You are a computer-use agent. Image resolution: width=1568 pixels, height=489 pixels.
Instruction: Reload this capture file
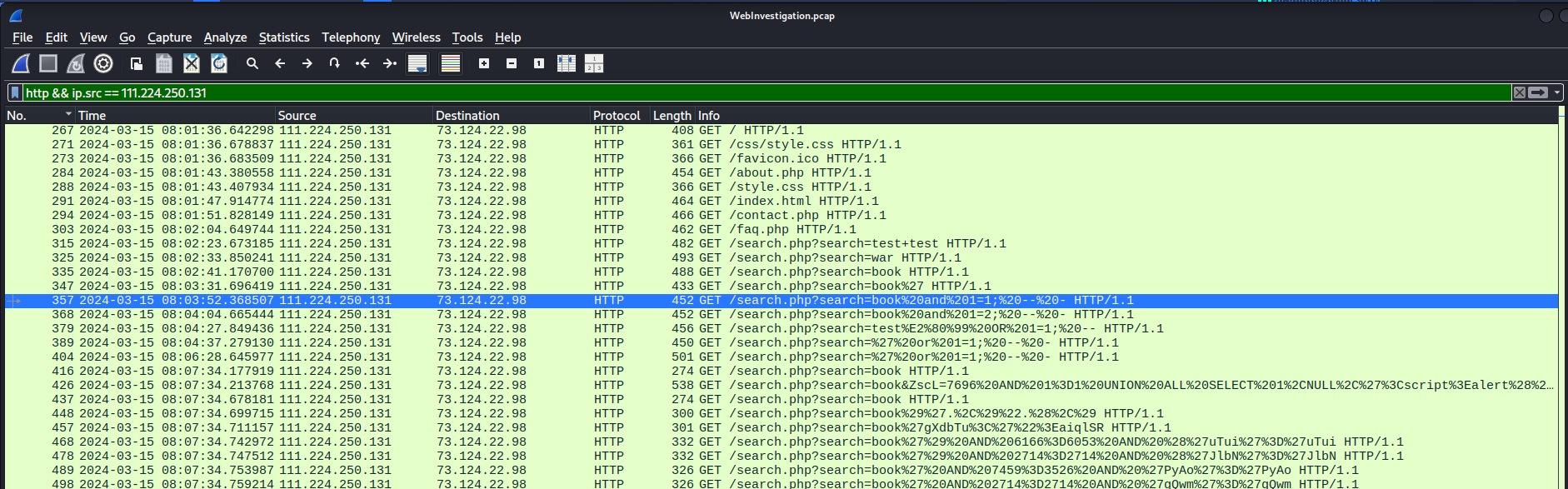pos(219,63)
